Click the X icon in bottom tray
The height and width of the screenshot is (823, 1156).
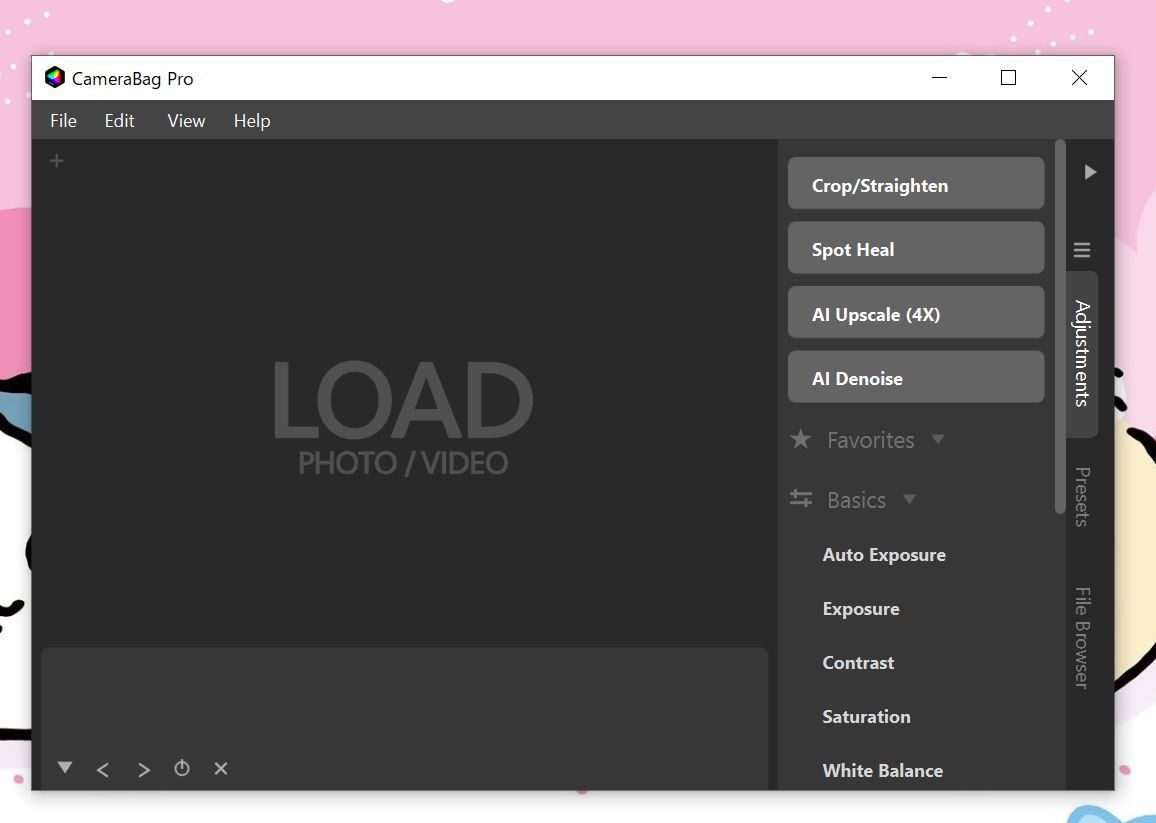pos(221,768)
